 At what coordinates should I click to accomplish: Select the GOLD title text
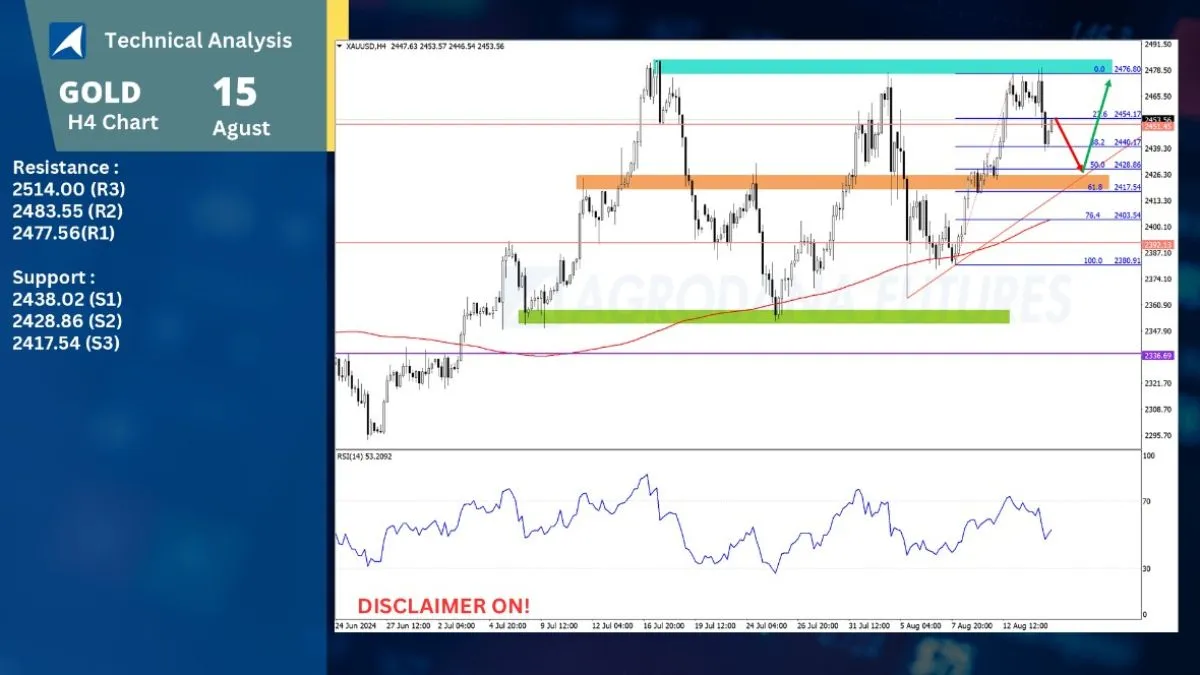(100, 93)
